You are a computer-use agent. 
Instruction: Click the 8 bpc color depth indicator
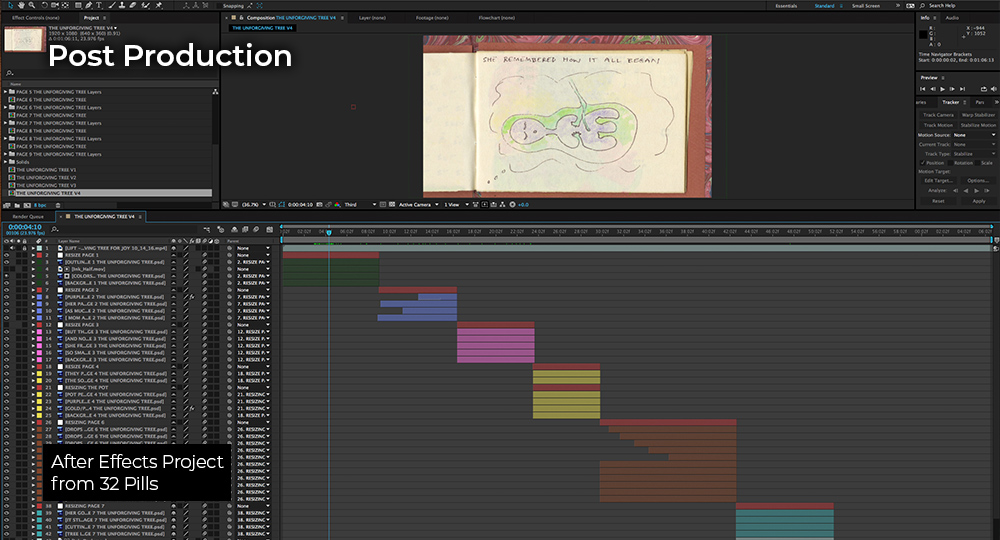coord(40,205)
